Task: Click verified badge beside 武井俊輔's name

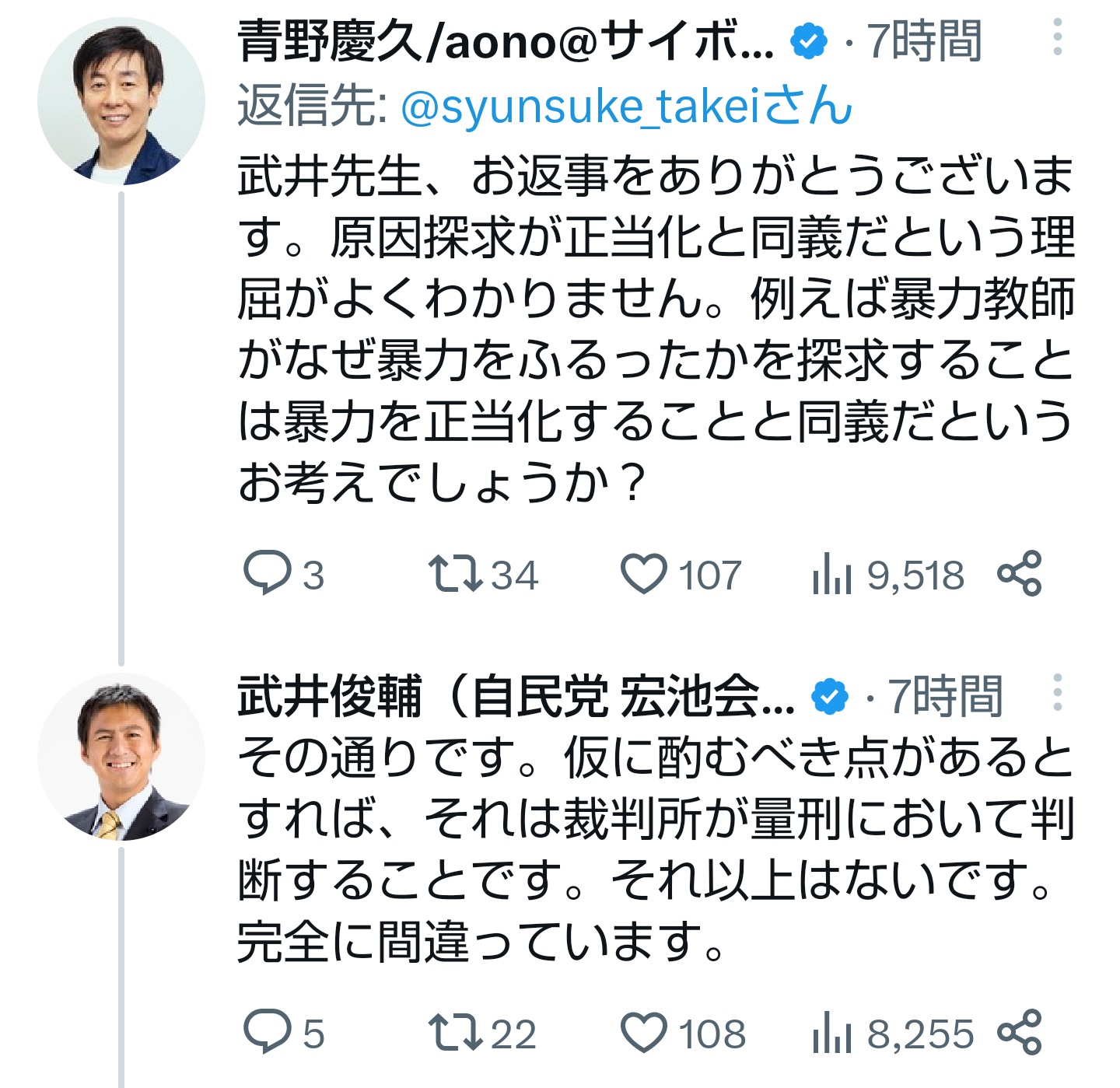Action: (830, 696)
